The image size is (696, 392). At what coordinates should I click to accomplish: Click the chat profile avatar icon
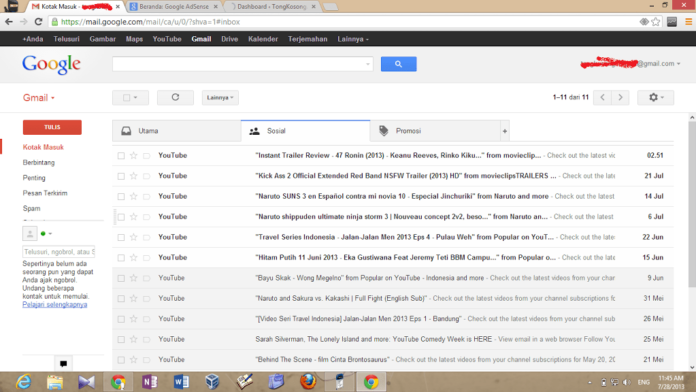(x=30, y=234)
